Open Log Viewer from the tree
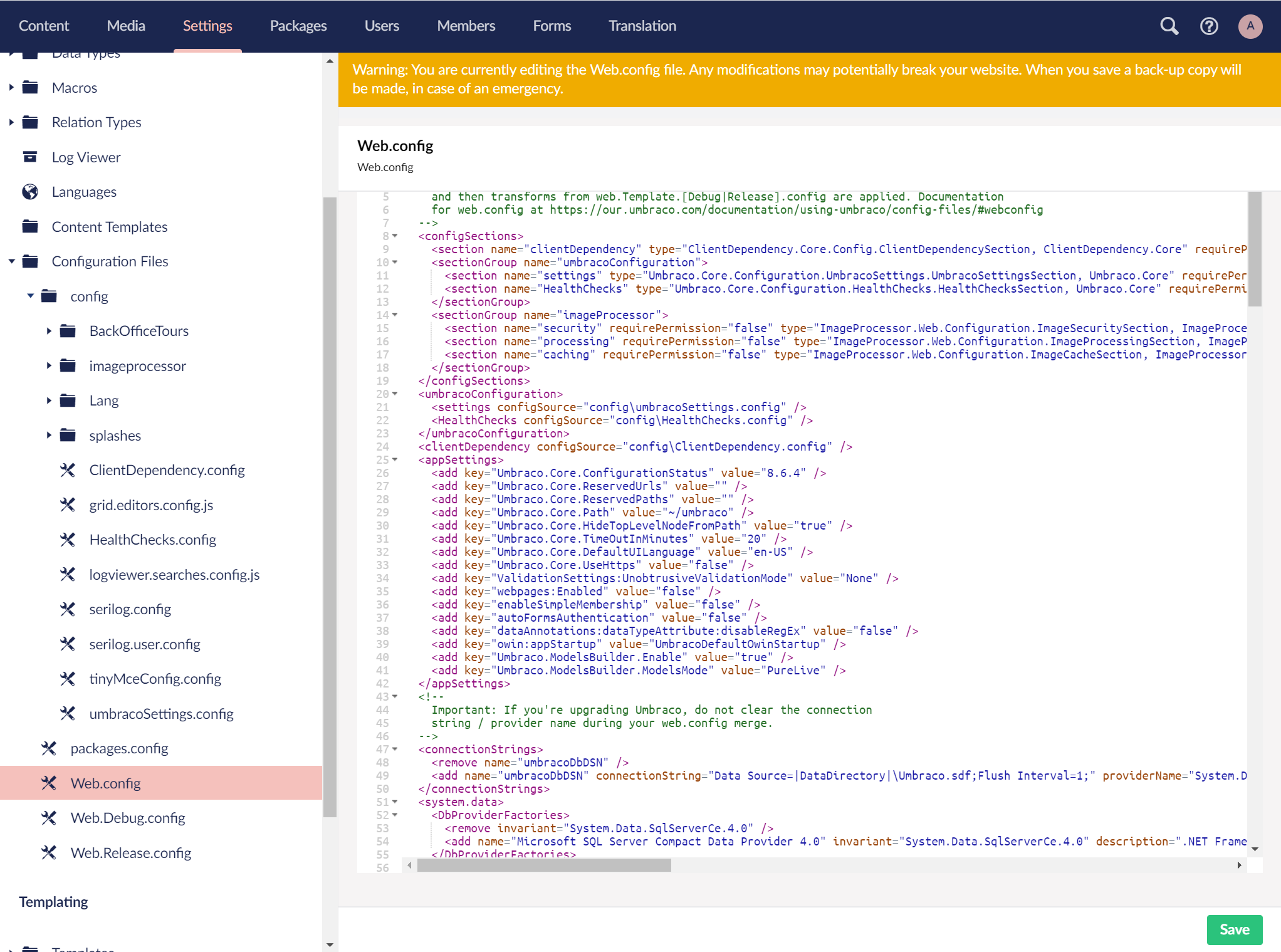Viewport: 1281px width, 952px height. (86, 157)
